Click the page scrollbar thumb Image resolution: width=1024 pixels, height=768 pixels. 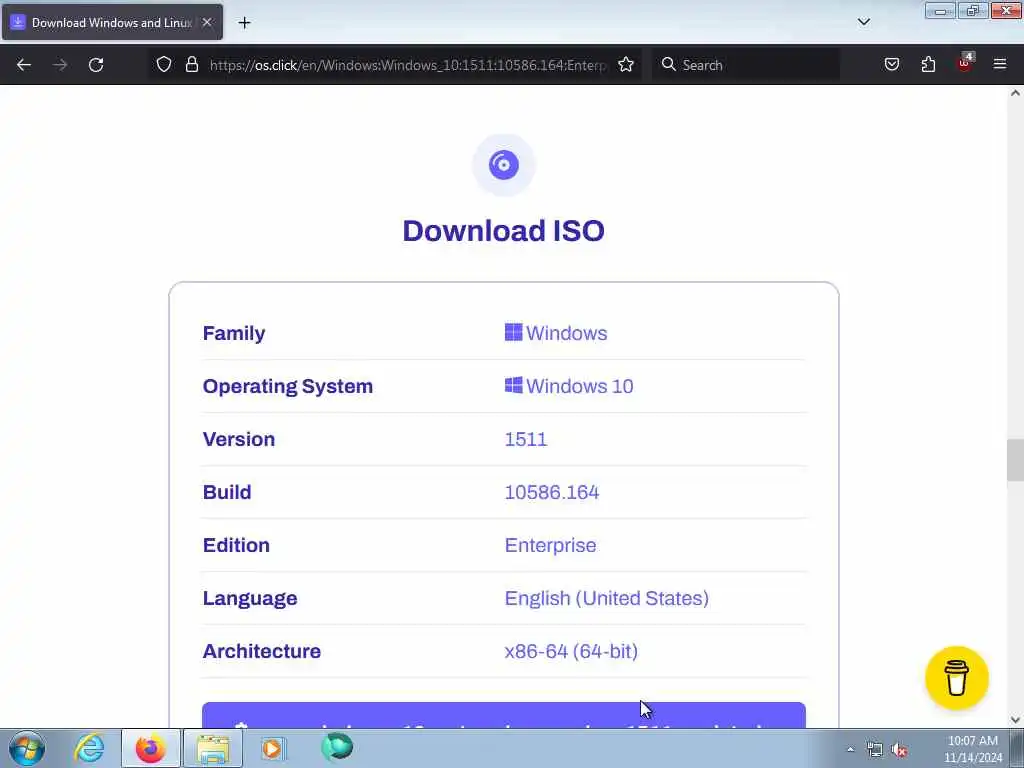pyautogui.click(x=1015, y=460)
